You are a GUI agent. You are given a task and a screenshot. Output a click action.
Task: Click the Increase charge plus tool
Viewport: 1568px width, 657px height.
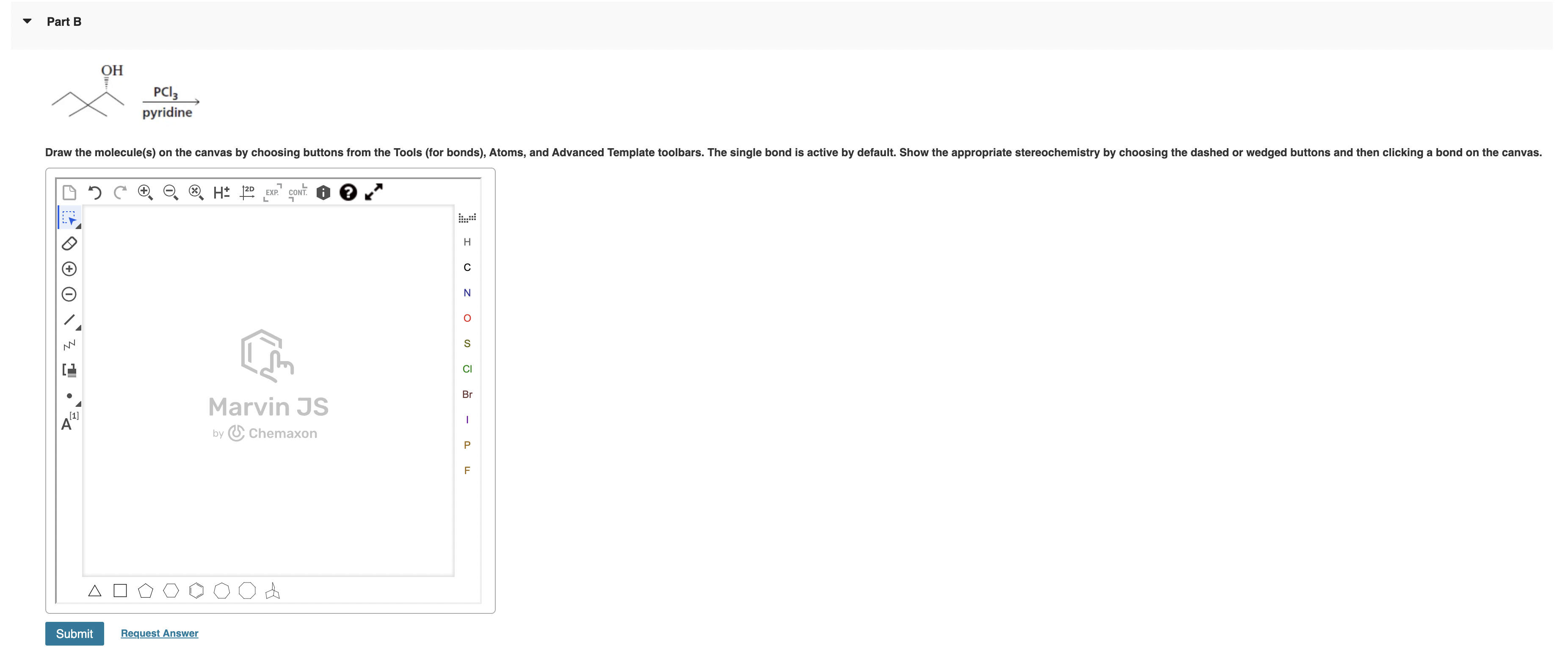[x=69, y=269]
